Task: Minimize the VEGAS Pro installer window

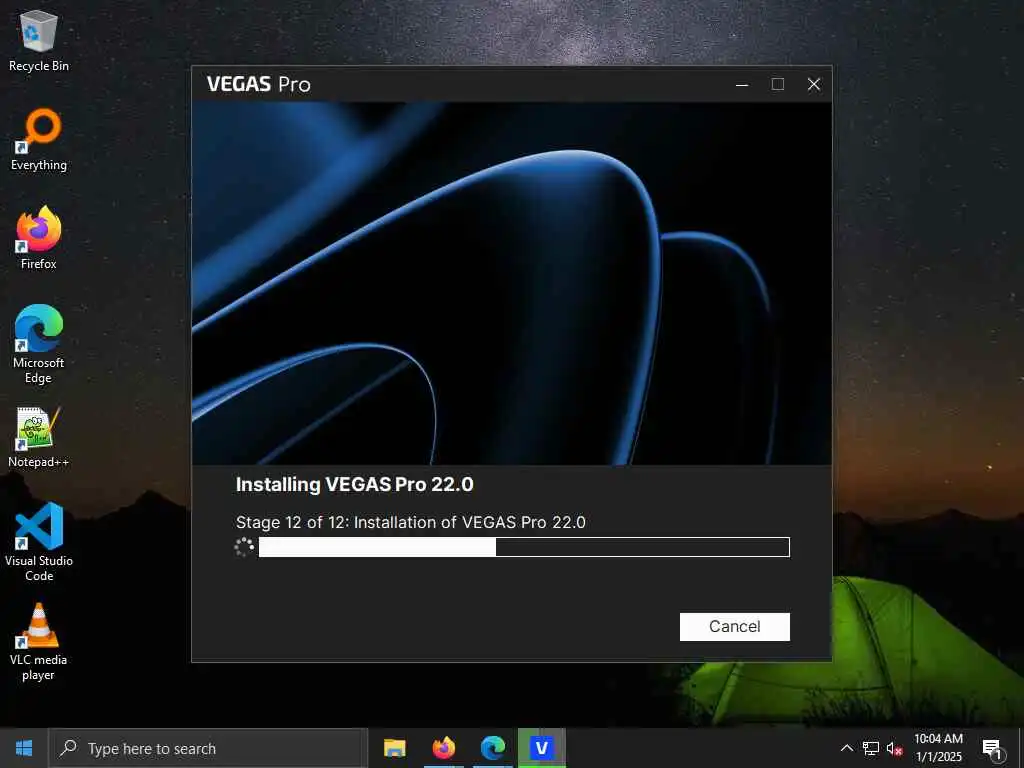Action: point(742,84)
